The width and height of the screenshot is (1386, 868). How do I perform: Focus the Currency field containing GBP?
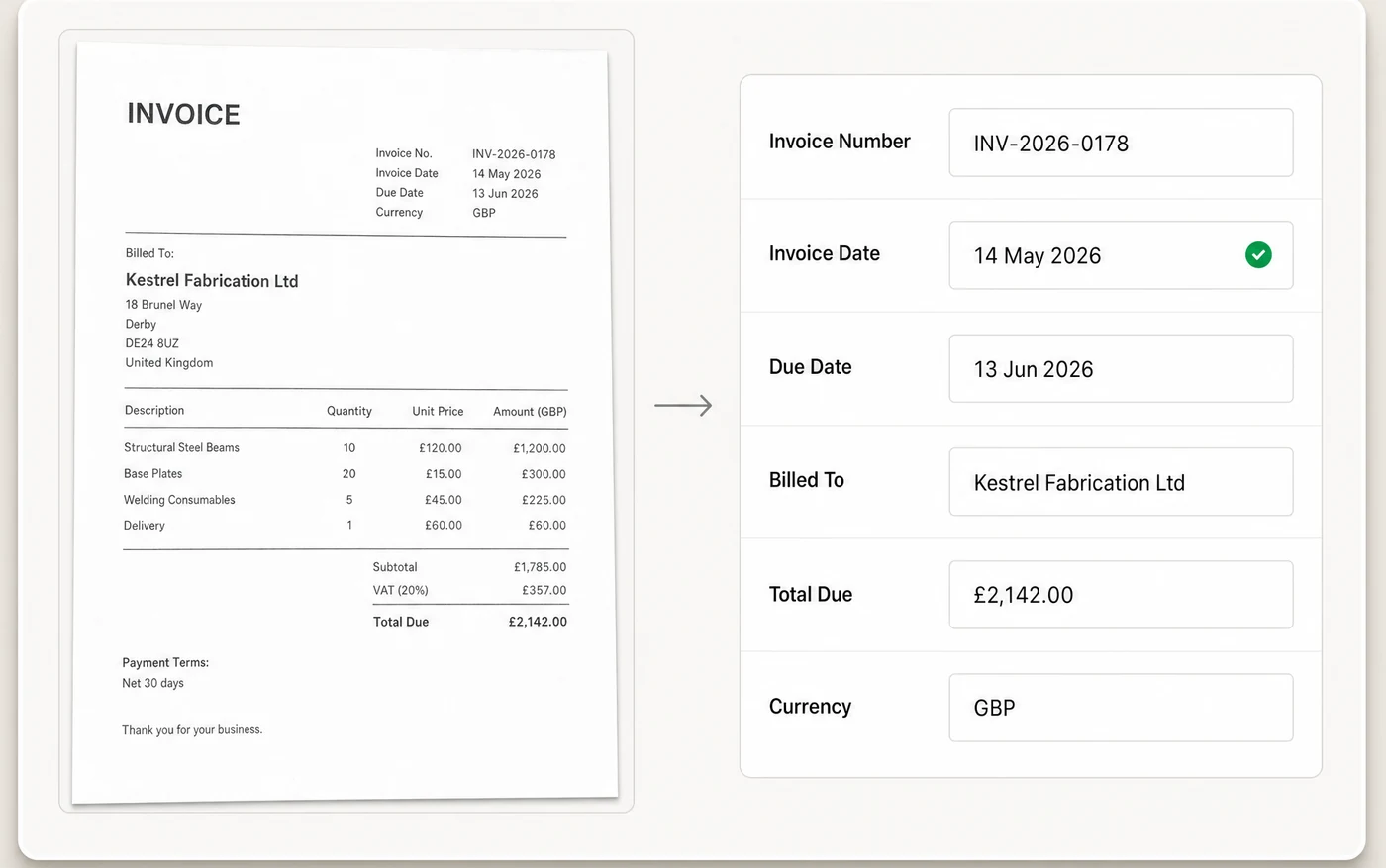(x=1121, y=708)
